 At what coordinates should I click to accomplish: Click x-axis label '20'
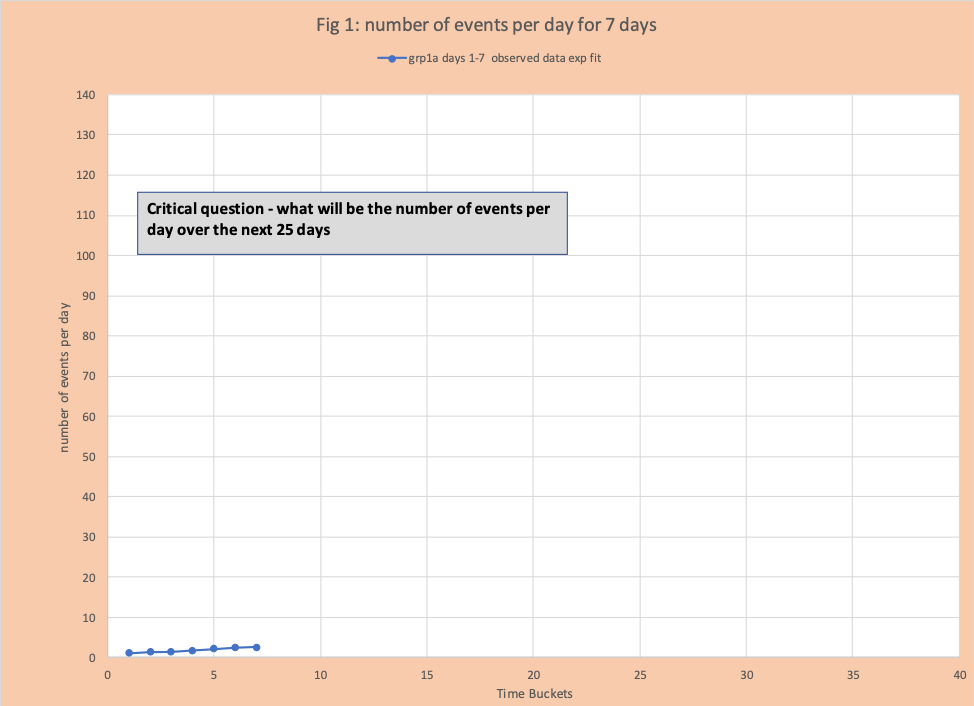(x=533, y=675)
